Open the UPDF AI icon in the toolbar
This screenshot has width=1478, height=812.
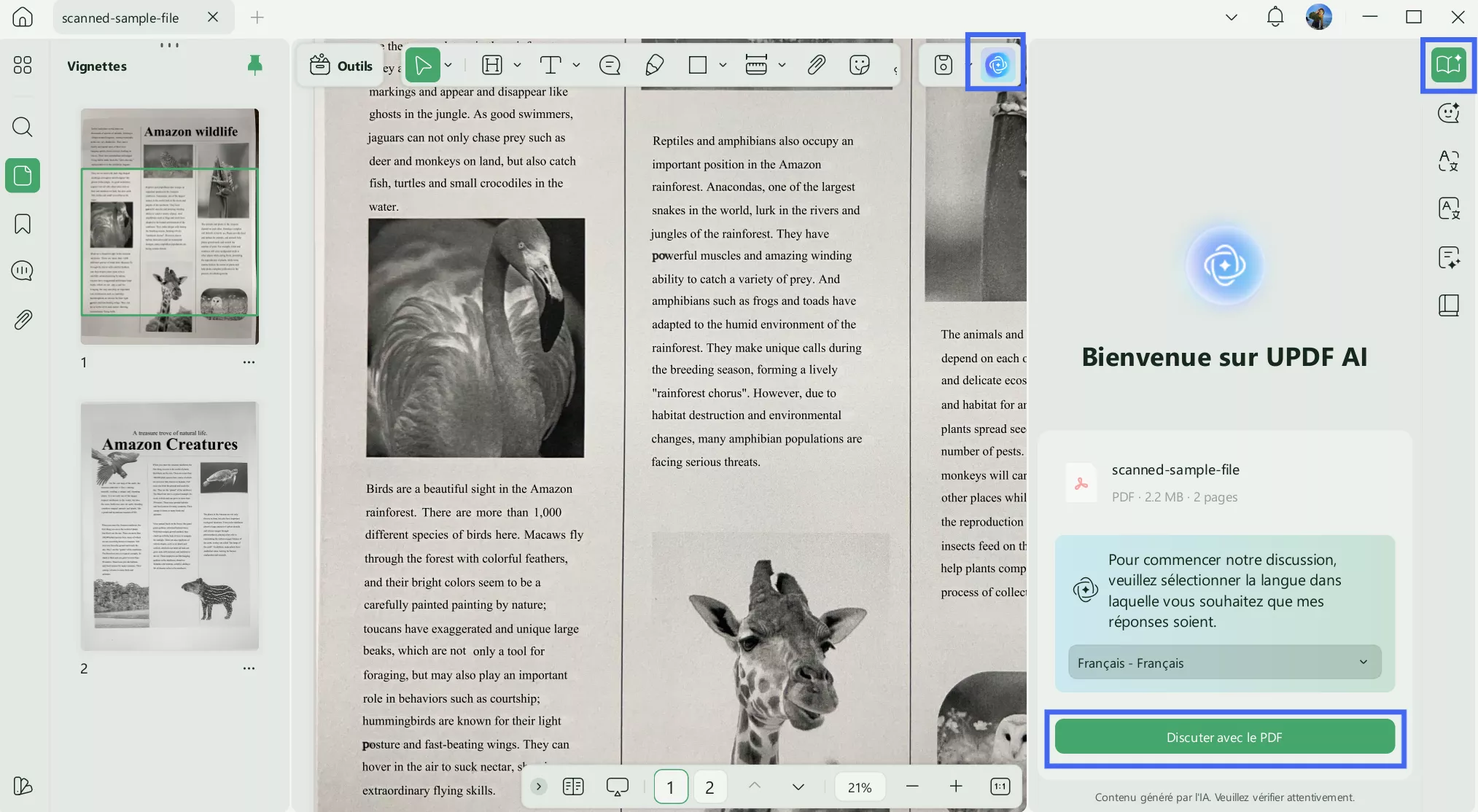[997, 65]
